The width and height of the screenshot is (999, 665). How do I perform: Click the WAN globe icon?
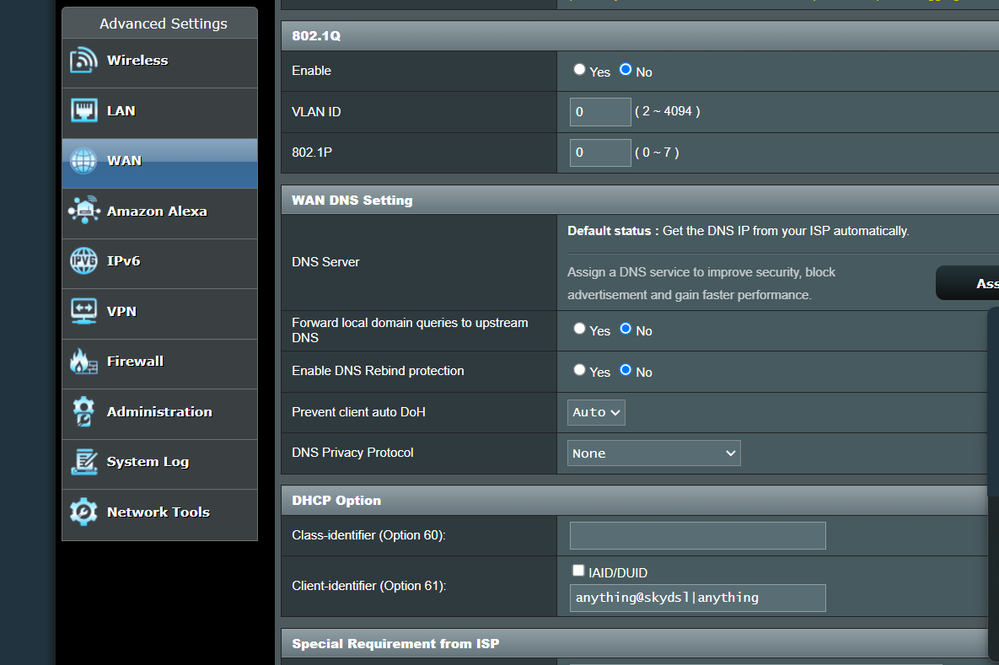point(84,161)
